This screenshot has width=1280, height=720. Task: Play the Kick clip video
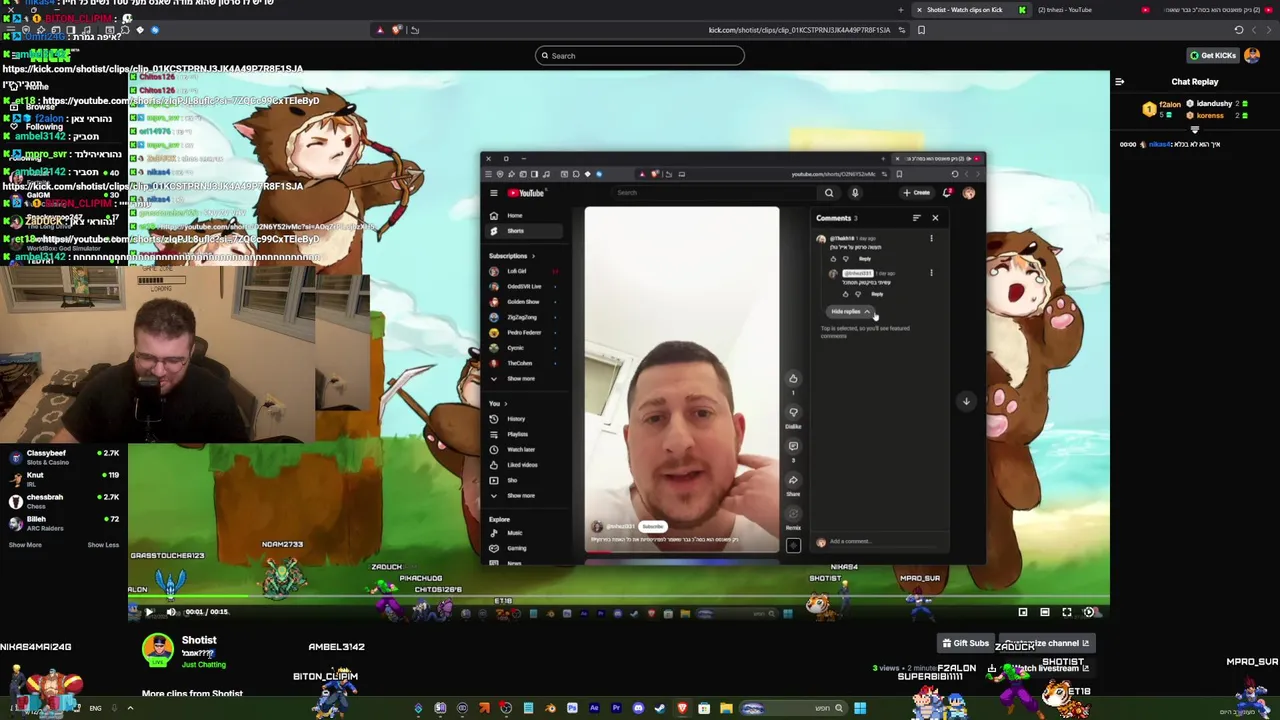click(x=149, y=612)
